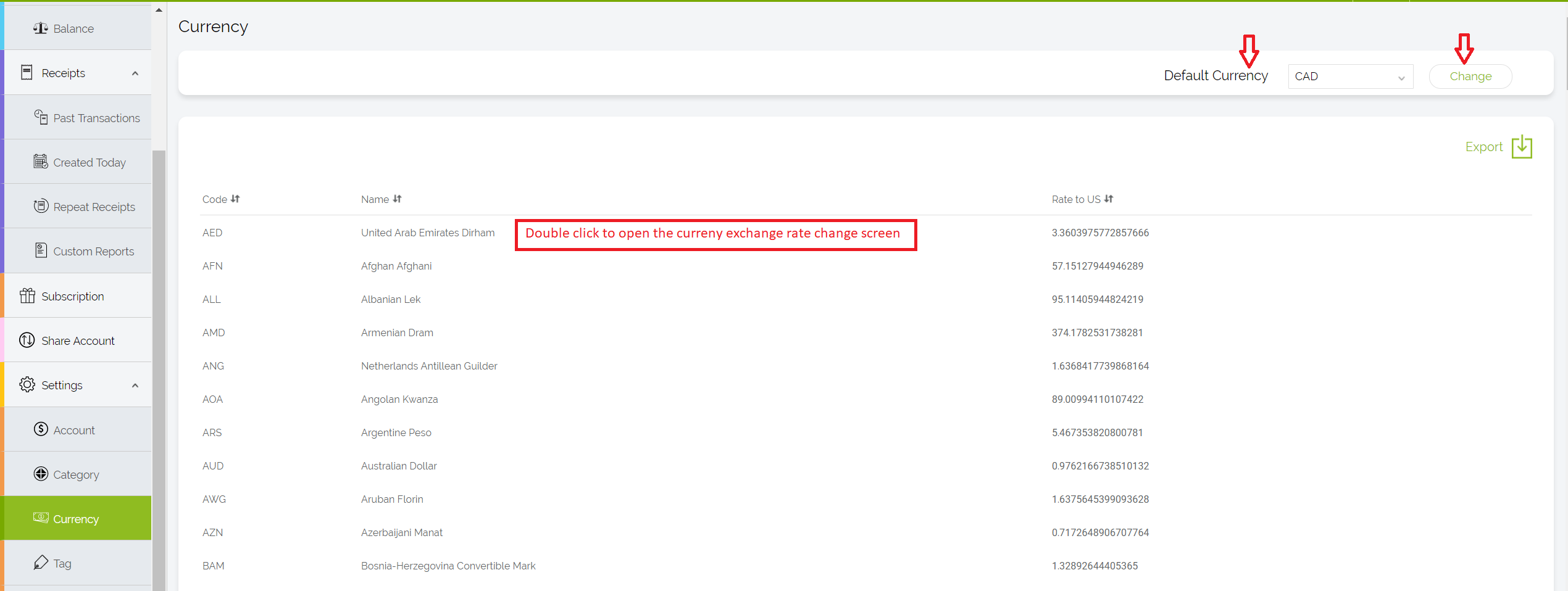The width and height of the screenshot is (1568, 591).
Task: Click the Past Transactions icon
Action: (41, 117)
